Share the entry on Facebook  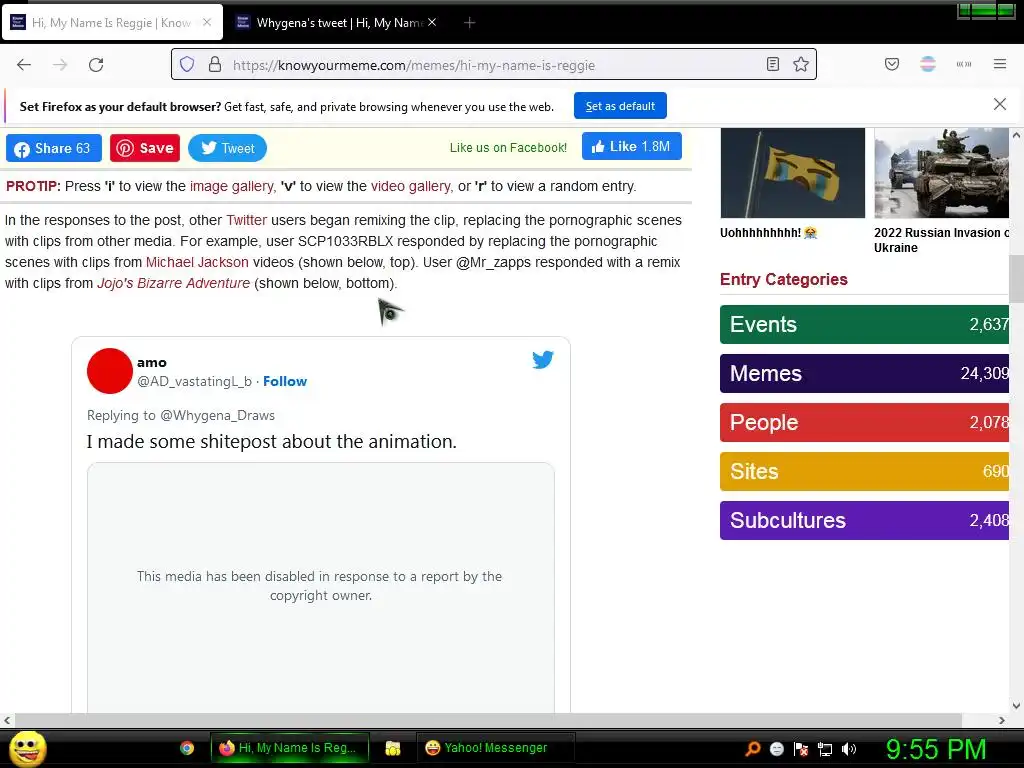[x=54, y=148]
